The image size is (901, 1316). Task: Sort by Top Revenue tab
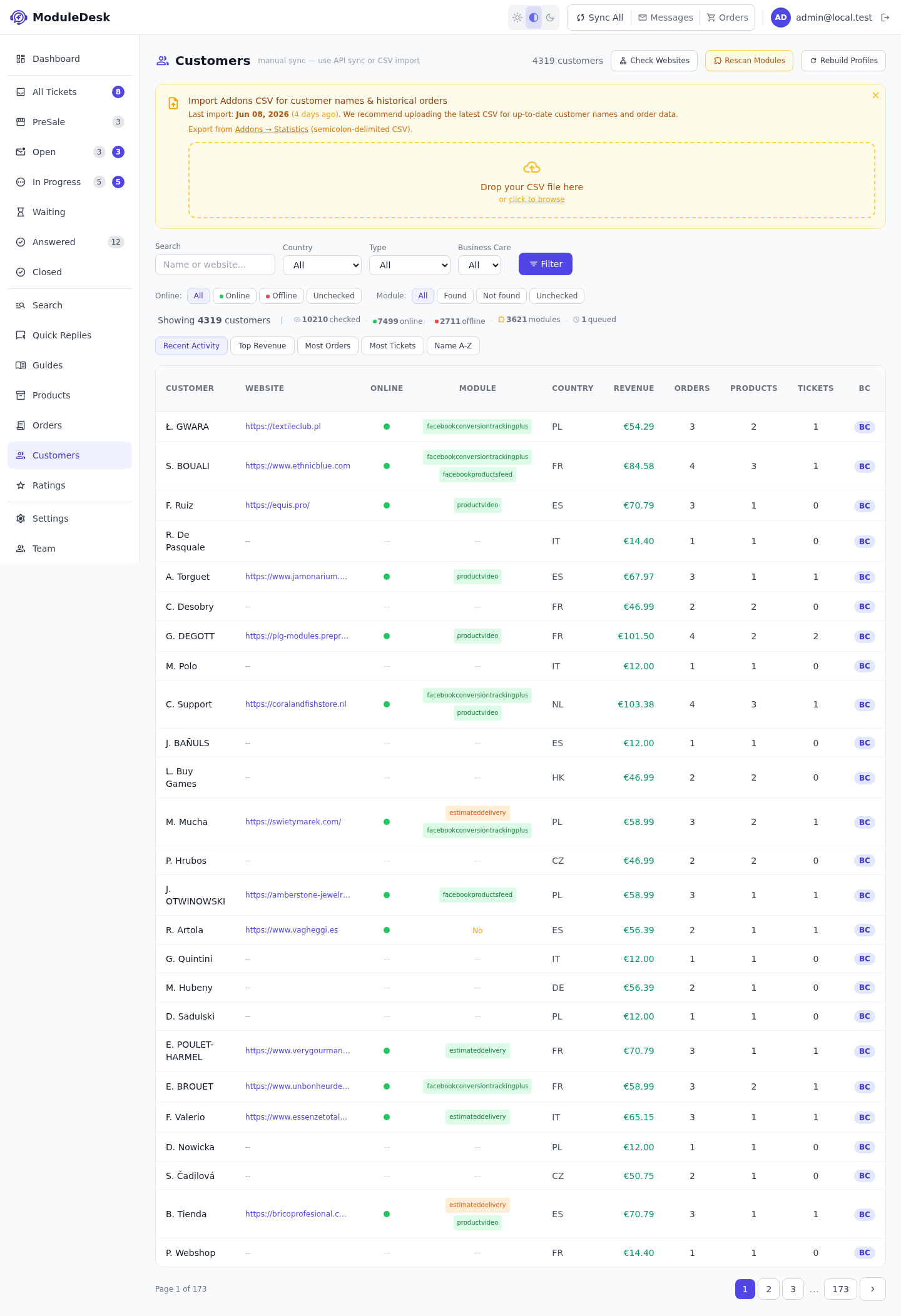tap(262, 346)
